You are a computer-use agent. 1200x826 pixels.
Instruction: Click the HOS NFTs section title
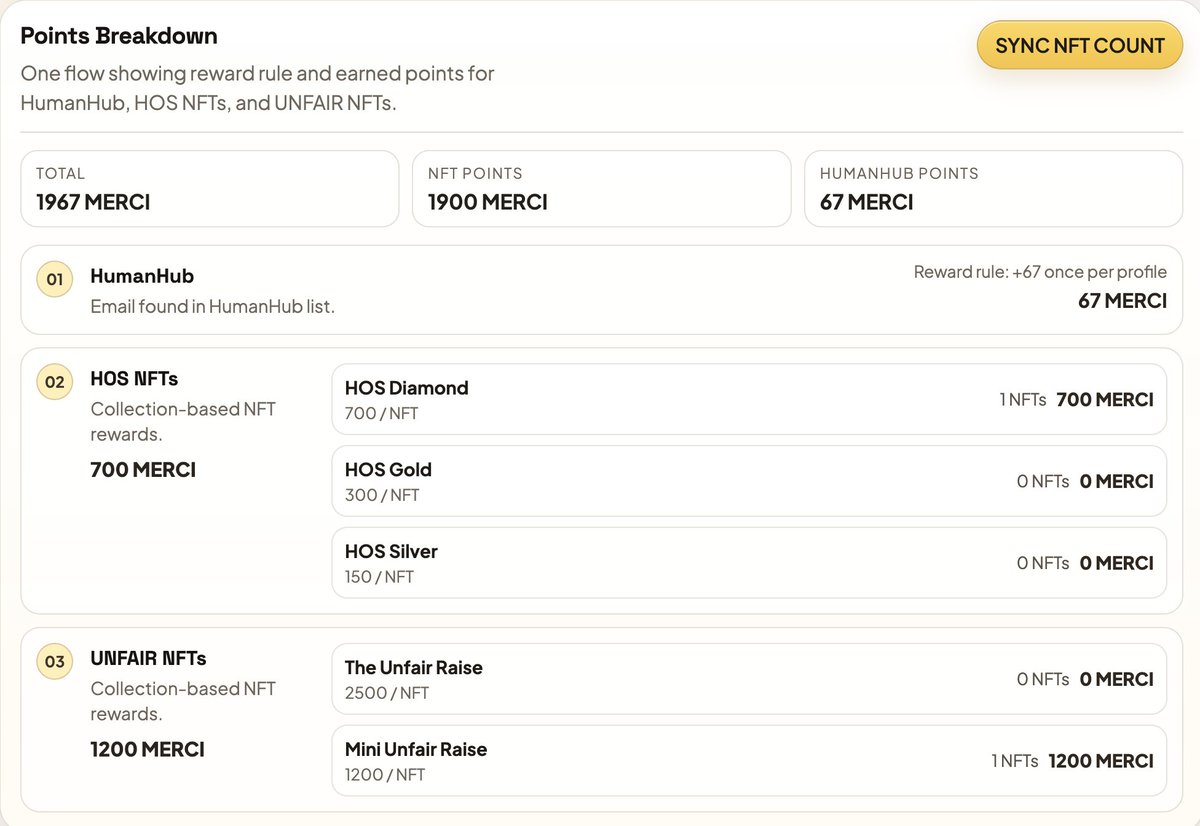click(134, 379)
